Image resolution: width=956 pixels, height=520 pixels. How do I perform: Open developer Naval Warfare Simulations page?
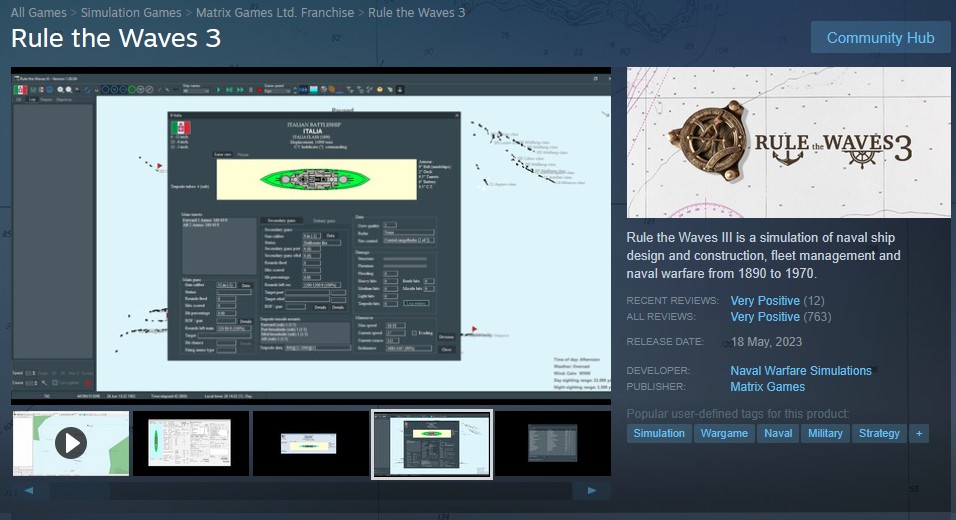(801, 371)
